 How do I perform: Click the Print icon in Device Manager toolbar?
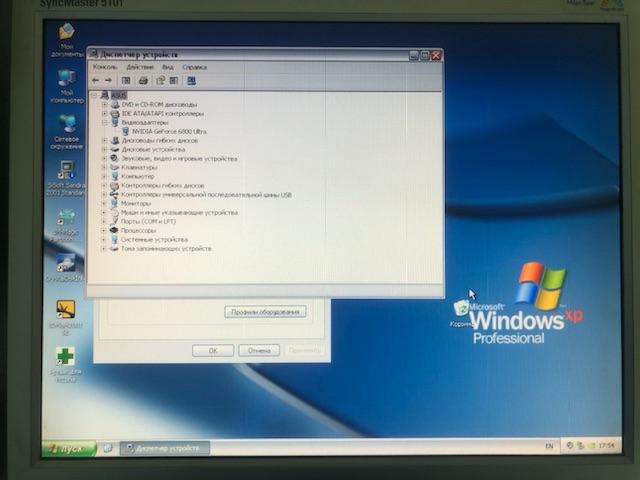click(143, 80)
